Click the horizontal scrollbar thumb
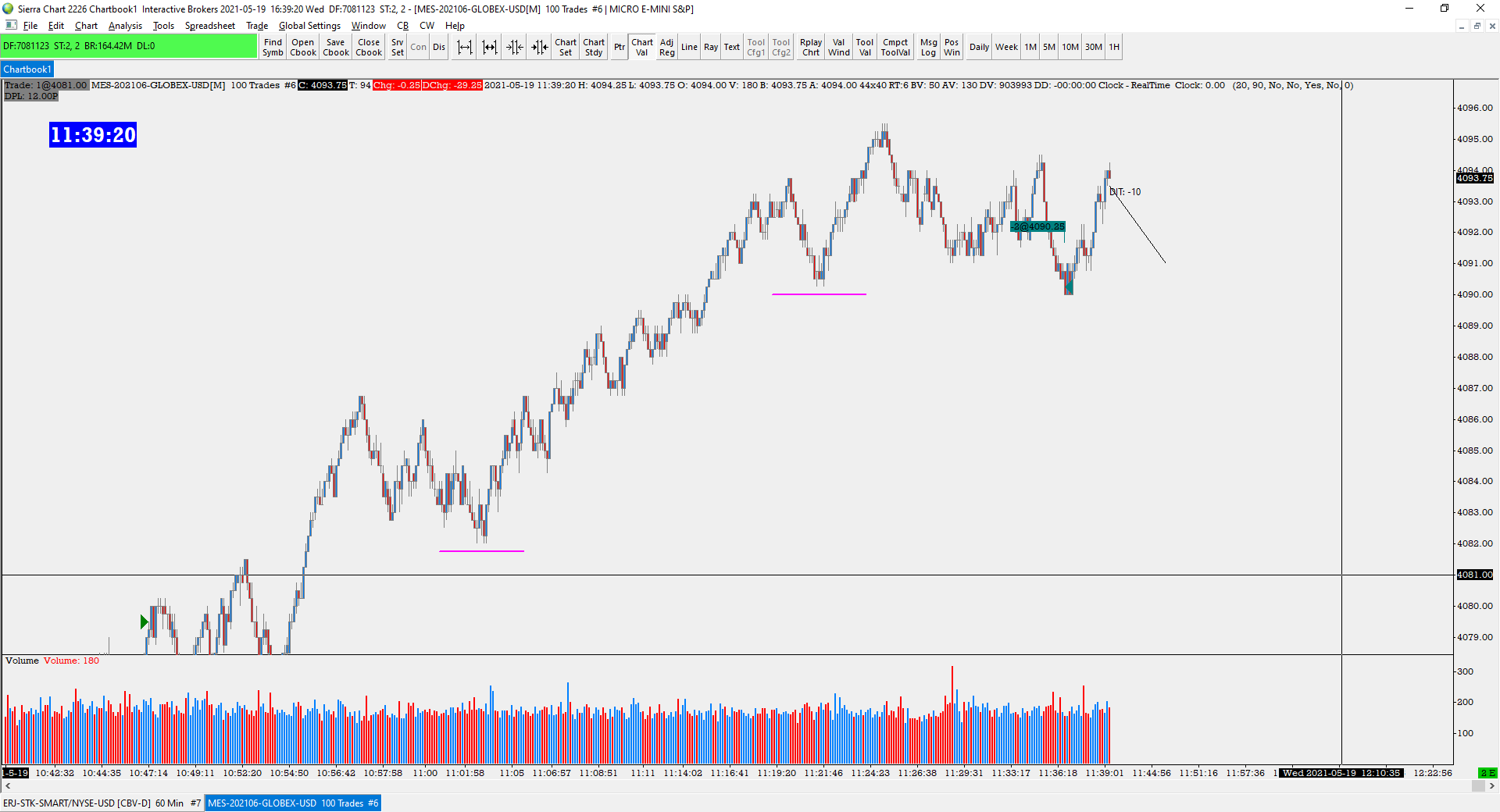This screenshot has height=812, width=1500. pyautogui.click(x=1478, y=786)
